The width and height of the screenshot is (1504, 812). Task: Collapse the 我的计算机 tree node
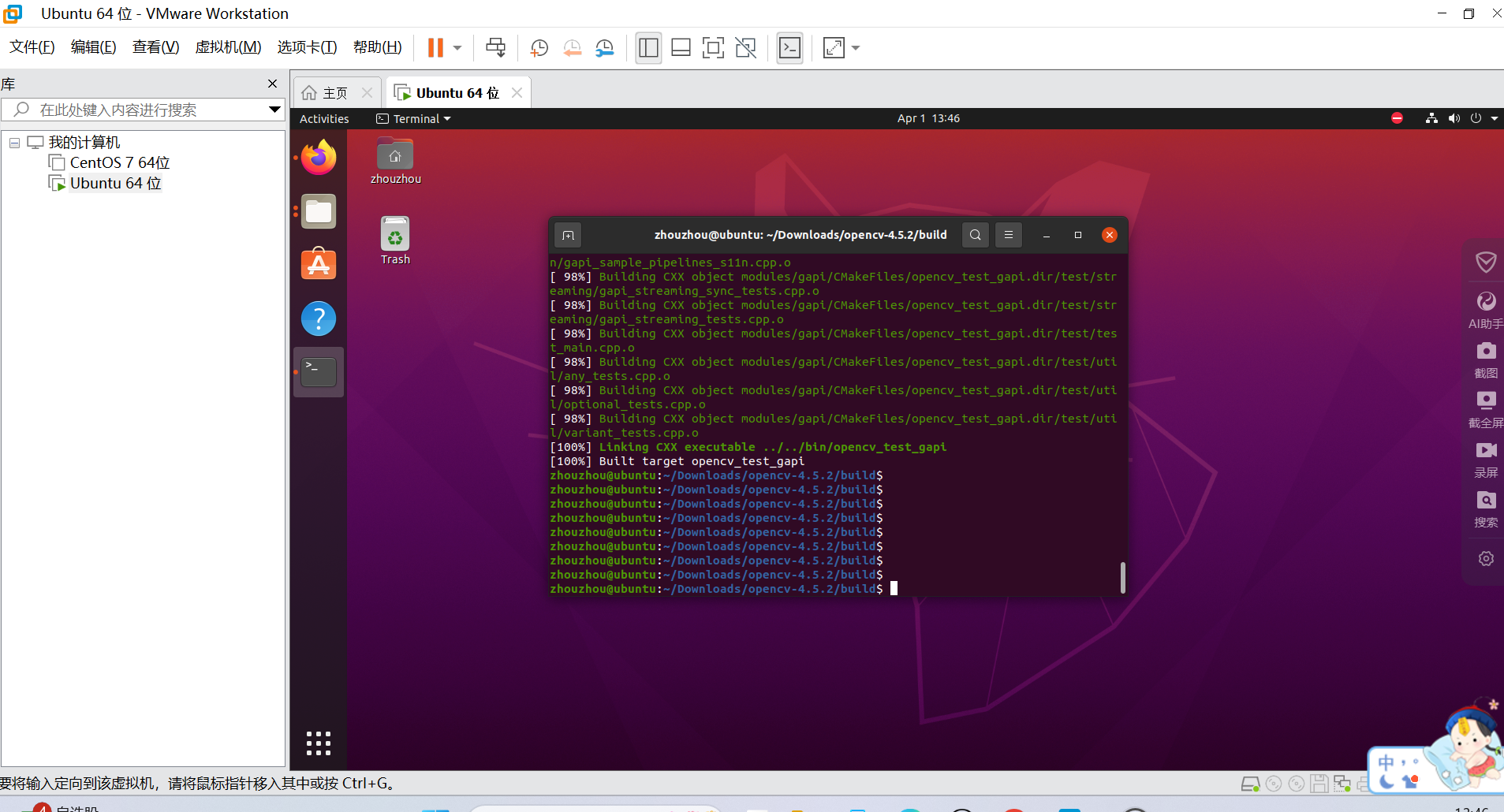13,142
